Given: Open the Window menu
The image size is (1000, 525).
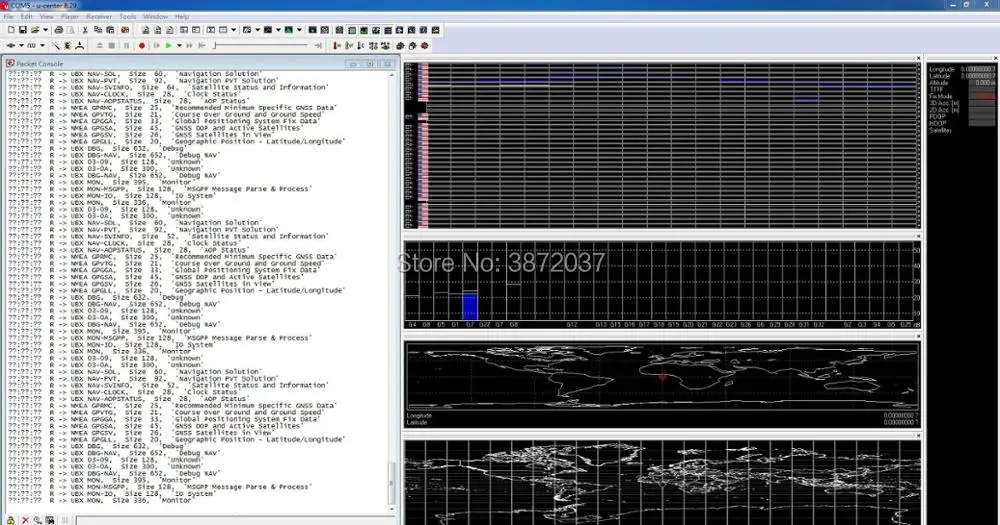Looking at the screenshot, I should (155, 17).
